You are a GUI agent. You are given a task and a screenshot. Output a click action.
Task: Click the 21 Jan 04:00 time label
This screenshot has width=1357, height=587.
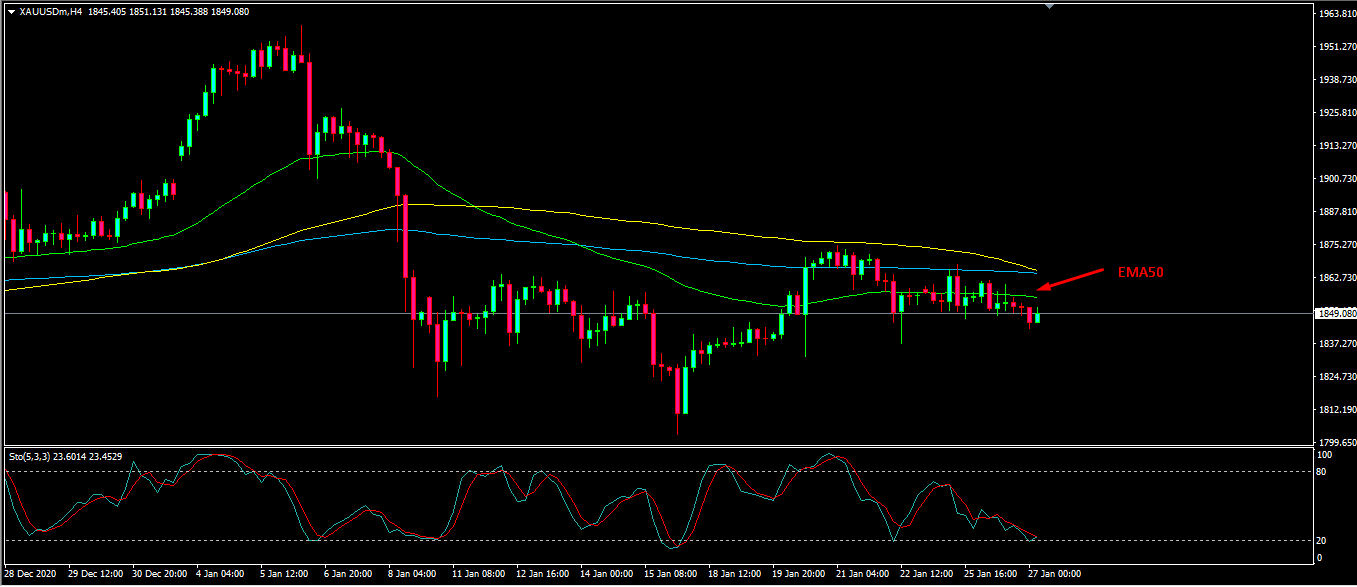tap(861, 574)
